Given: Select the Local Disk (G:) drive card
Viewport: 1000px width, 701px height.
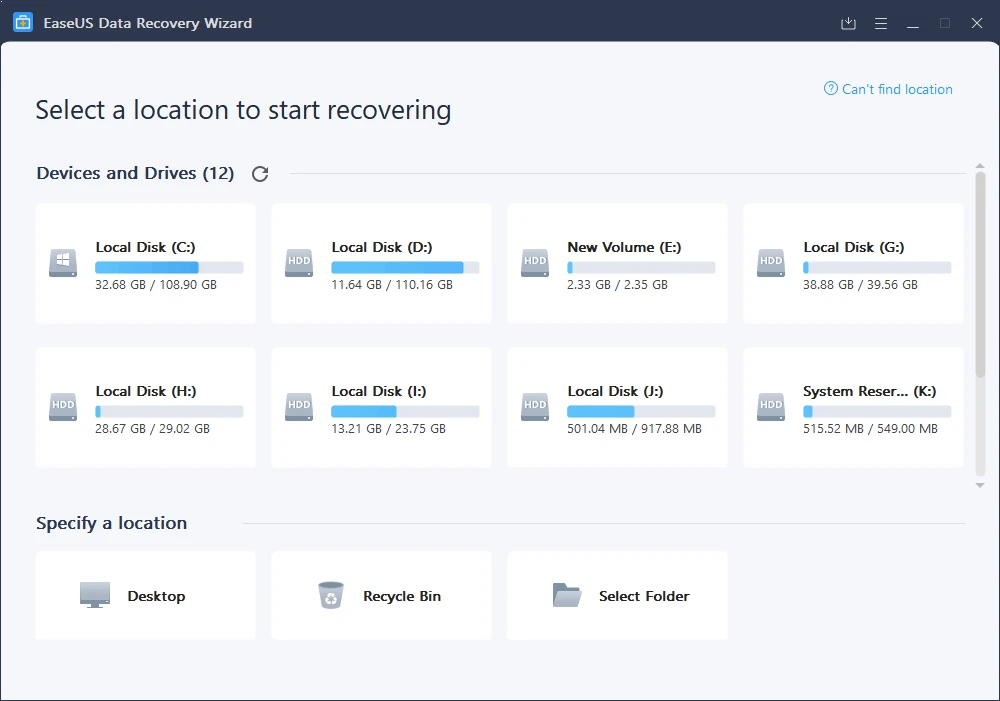Looking at the screenshot, I should pyautogui.click(x=853, y=263).
